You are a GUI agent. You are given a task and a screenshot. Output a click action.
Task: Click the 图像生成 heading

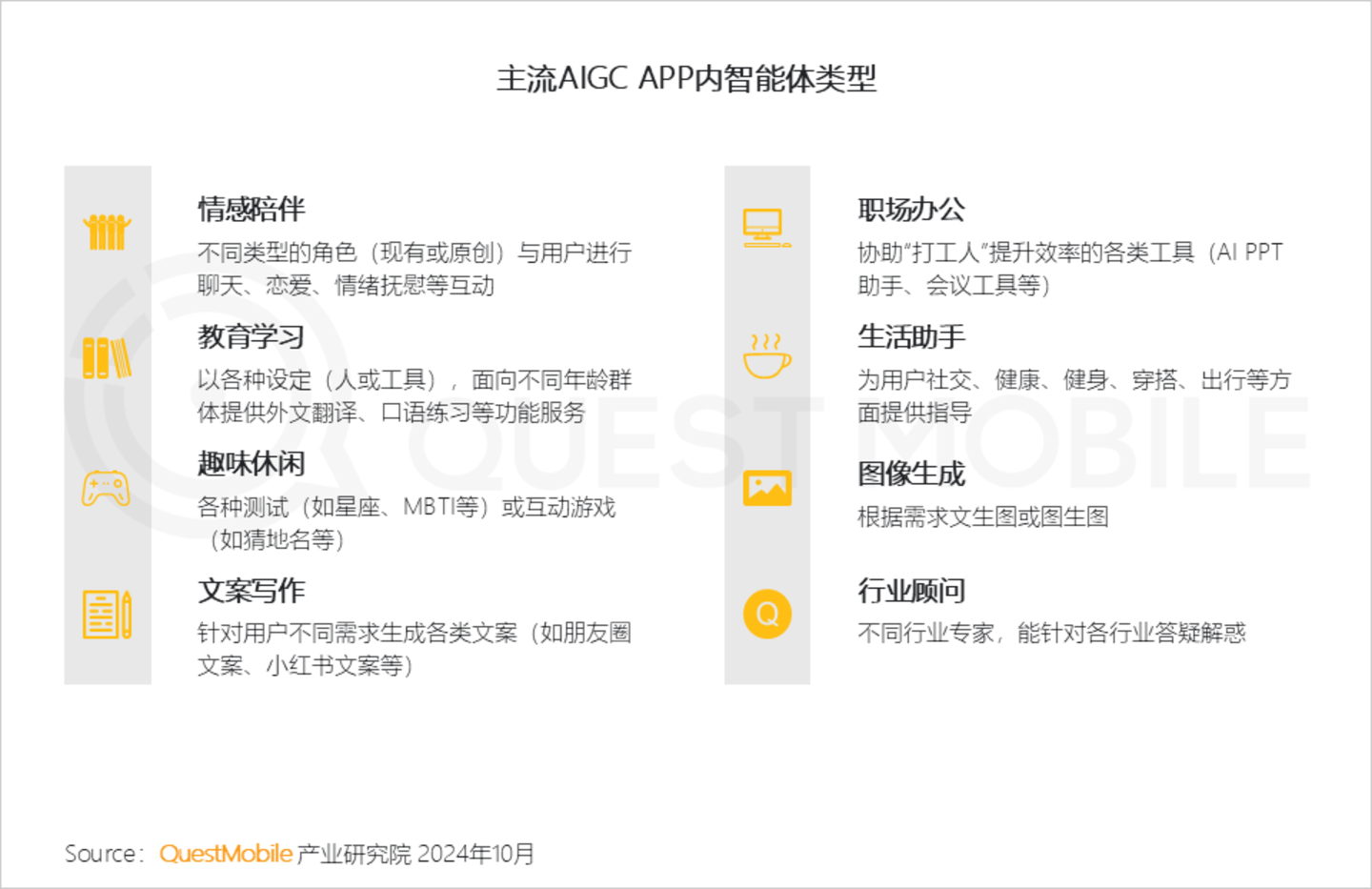coord(911,474)
